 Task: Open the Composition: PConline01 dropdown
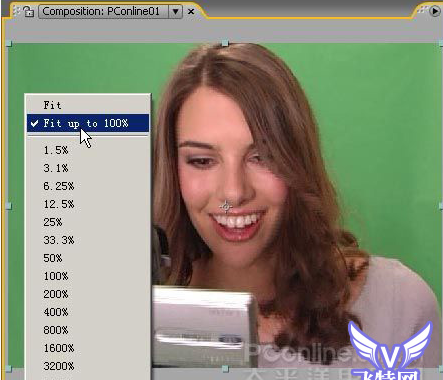pos(110,12)
